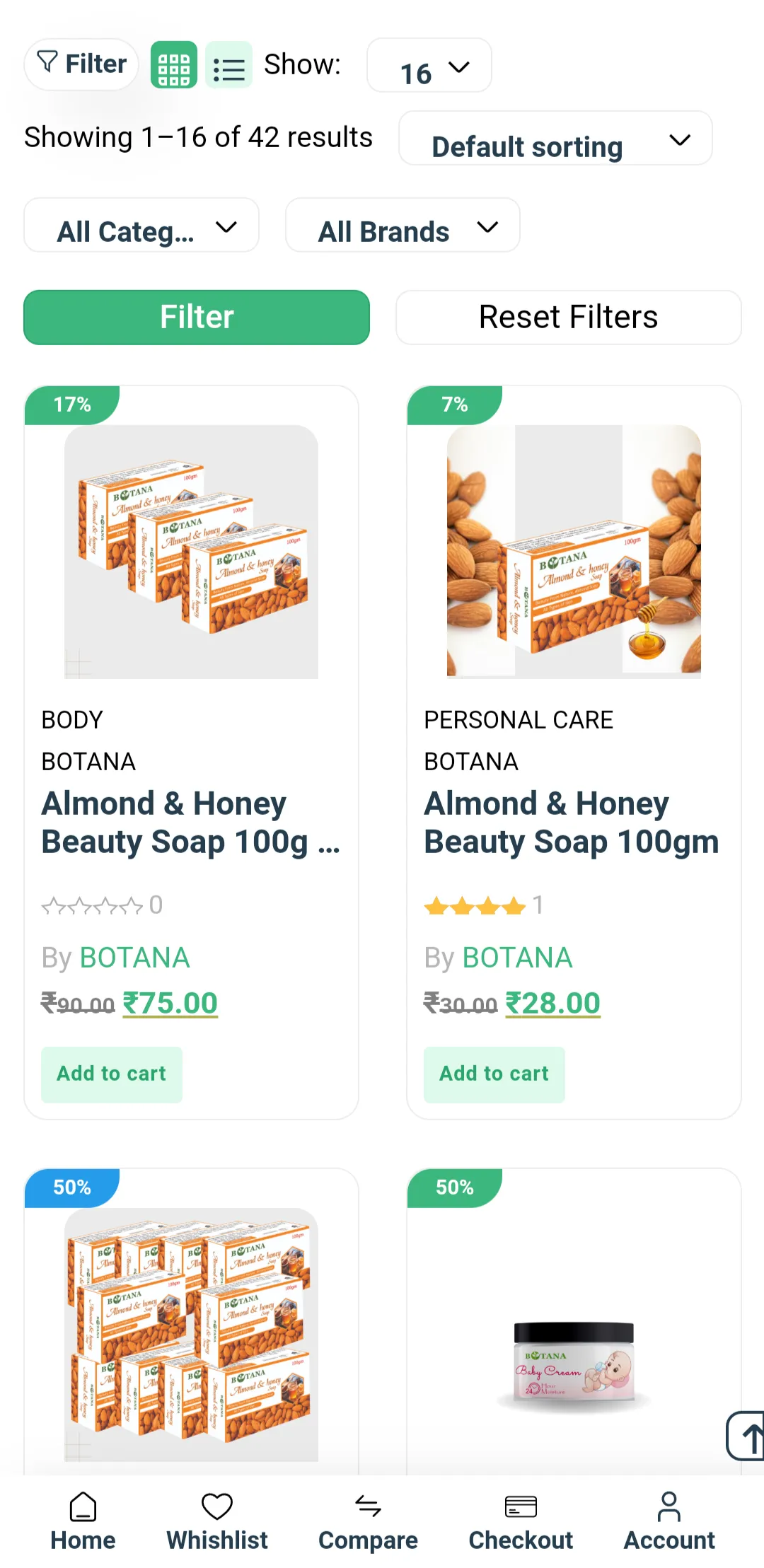Expand the Default sorting dropdown
Image resolution: width=764 pixels, height=1568 pixels.
pyautogui.click(x=555, y=139)
